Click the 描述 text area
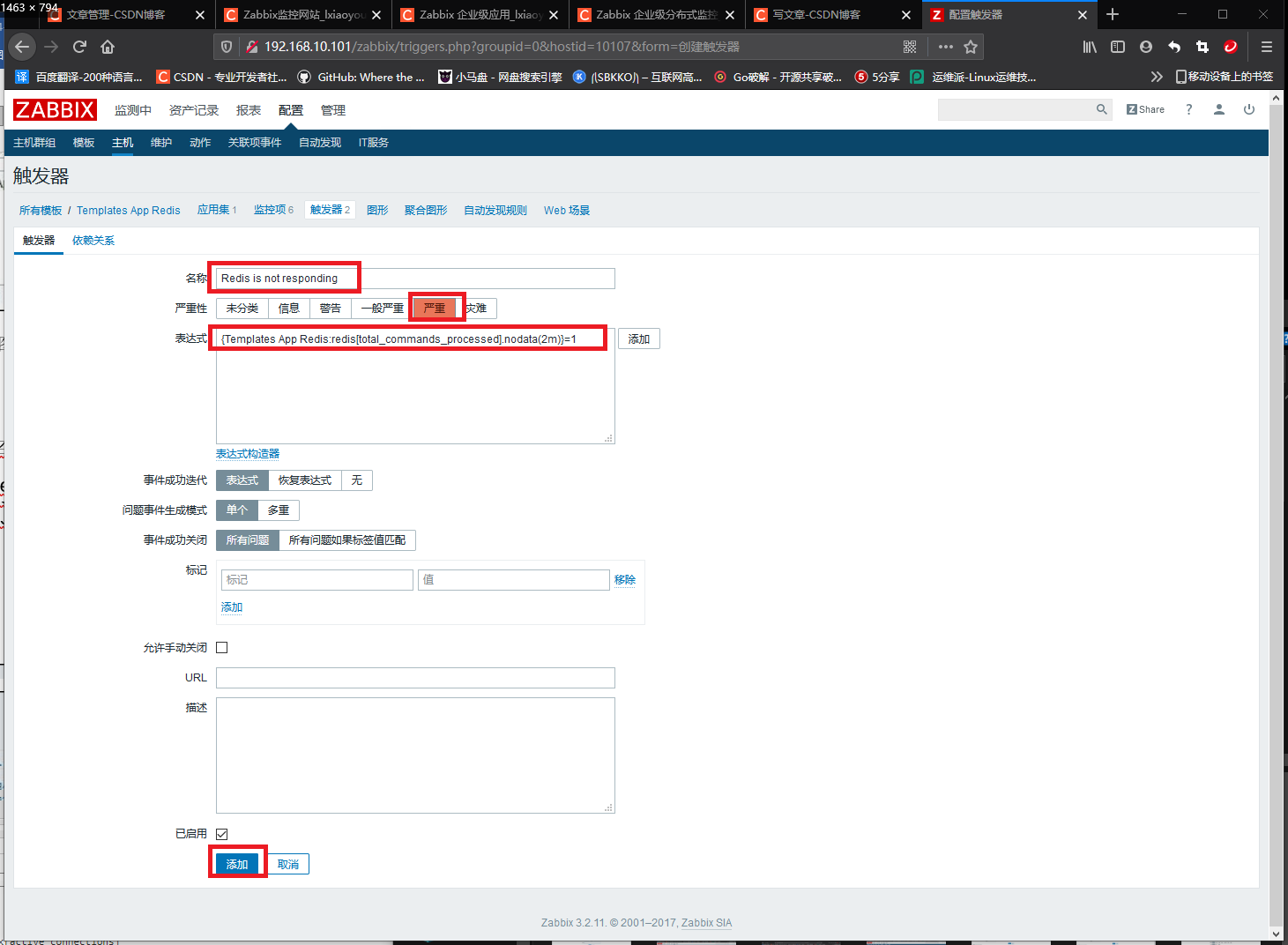Screen dimensions: 1288x945 coord(415,755)
